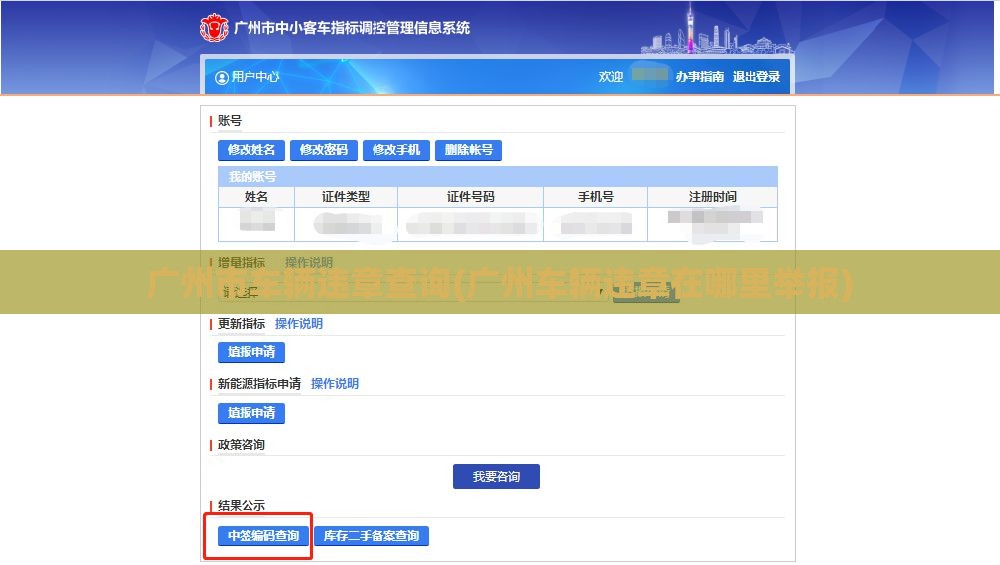The width and height of the screenshot is (1000, 565).
Task: Click the 姓名 column header
Action: [256, 196]
